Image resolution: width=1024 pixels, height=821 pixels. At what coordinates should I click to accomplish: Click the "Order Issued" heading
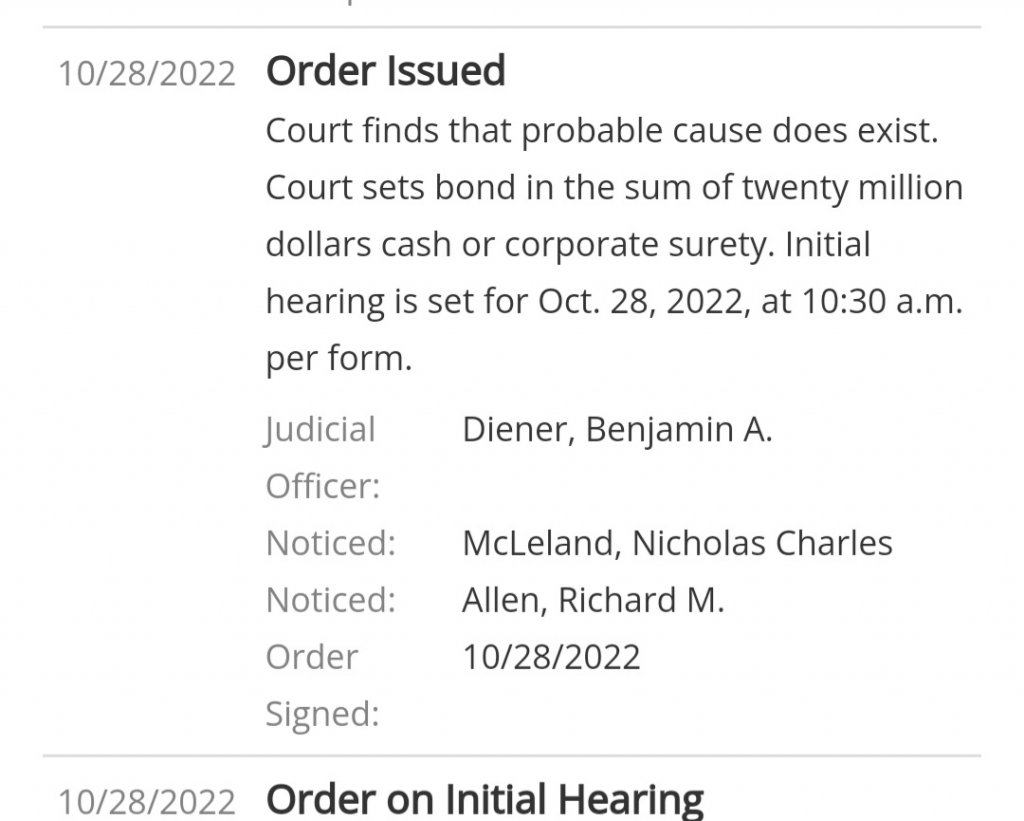tap(385, 72)
